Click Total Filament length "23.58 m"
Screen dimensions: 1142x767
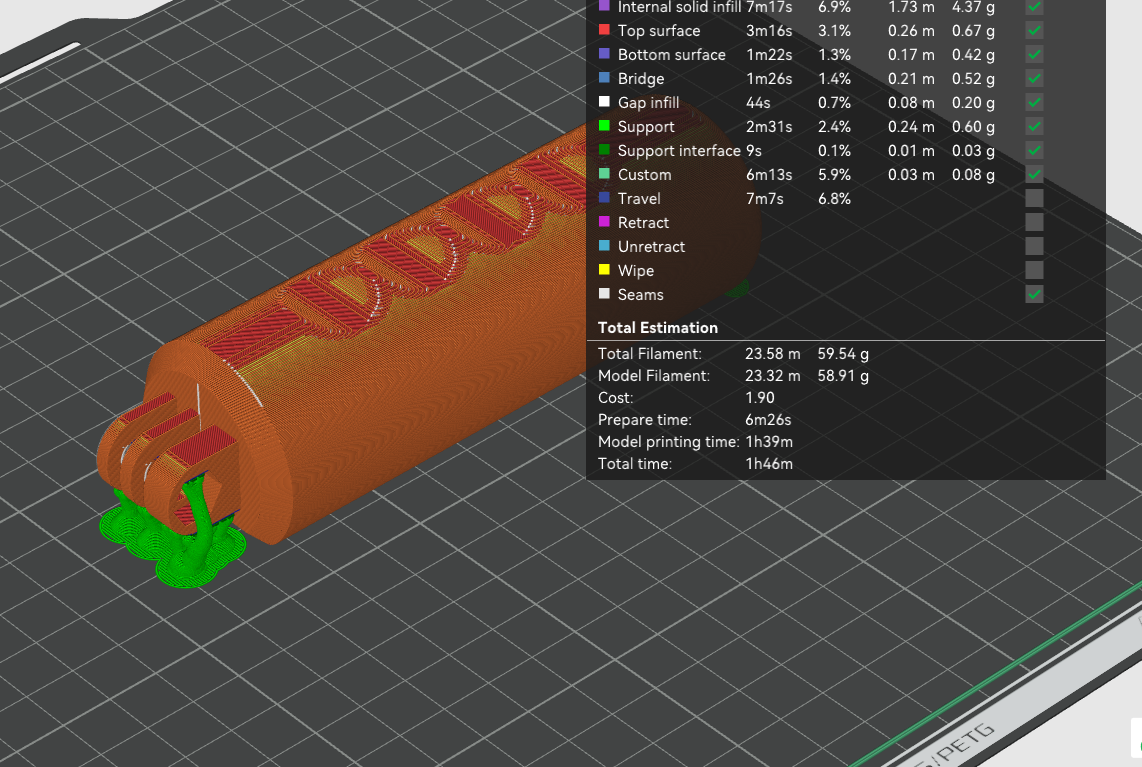773,354
